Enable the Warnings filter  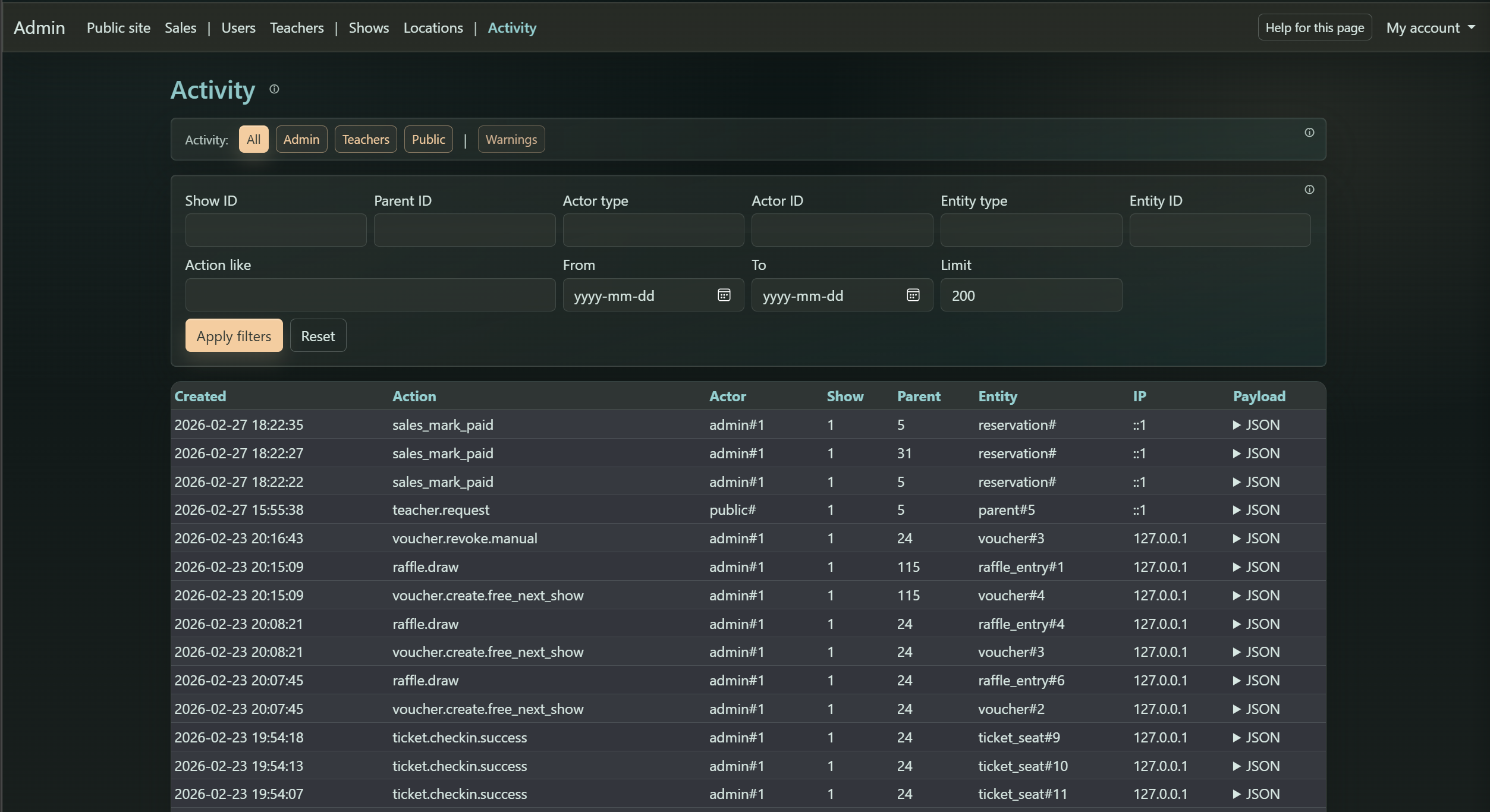(511, 139)
